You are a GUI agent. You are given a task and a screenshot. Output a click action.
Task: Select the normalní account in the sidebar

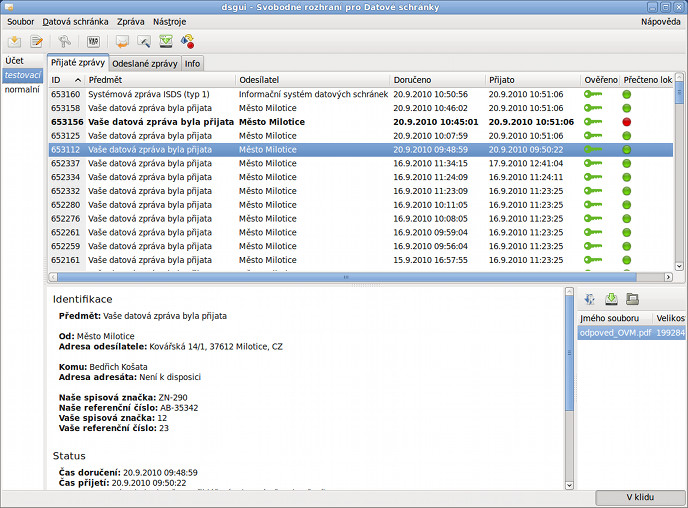click(22, 89)
